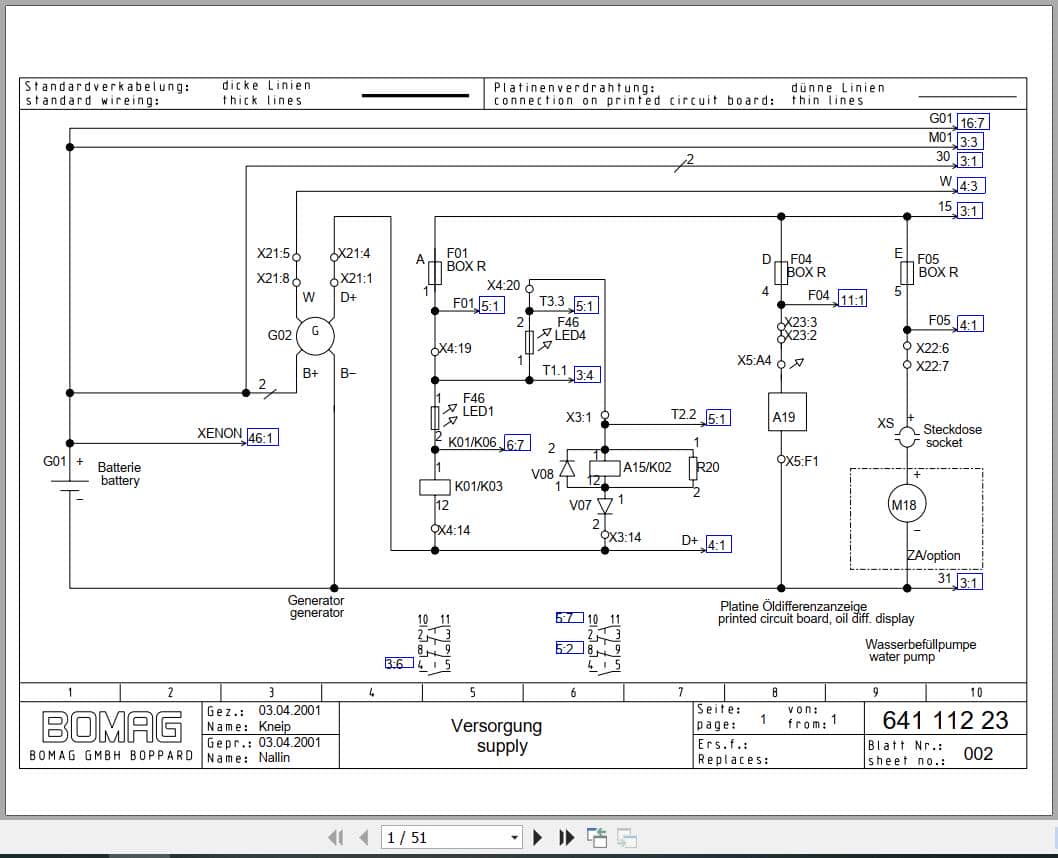Click the X5:F1 terminal label
Image resolution: width=1058 pixels, height=858 pixels.
coord(802,461)
